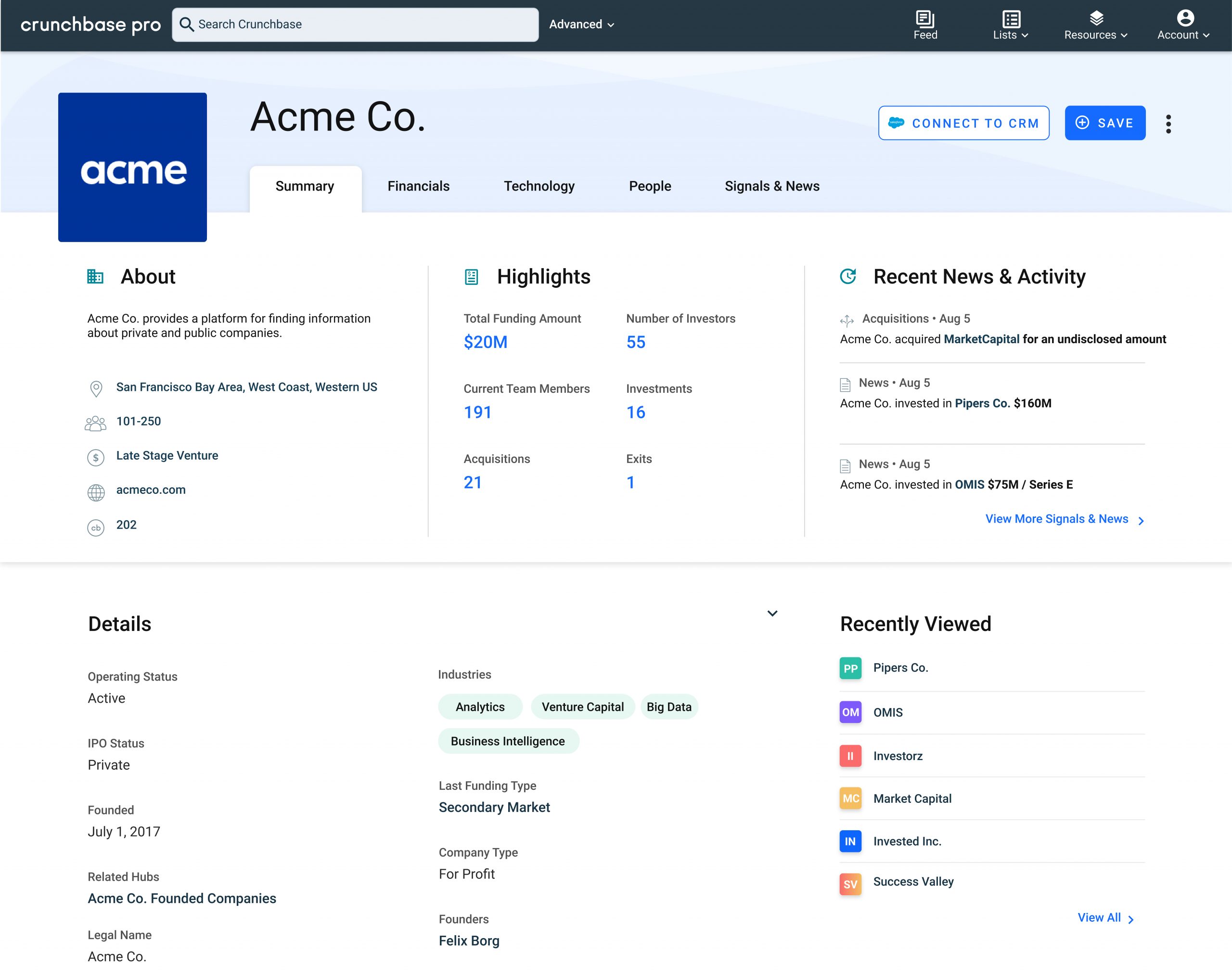
Task: Click the Crunchbase Pro logo icon
Action: (x=89, y=24)
